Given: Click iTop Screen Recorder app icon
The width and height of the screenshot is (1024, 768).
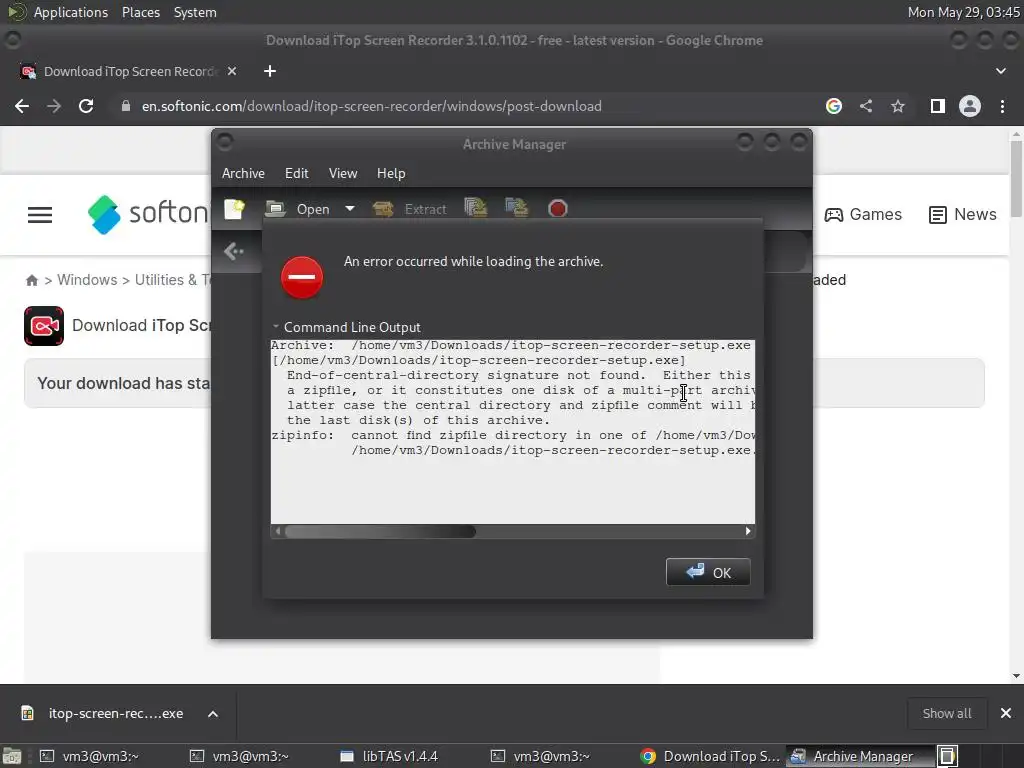Looking at the screenshot, I should (x=44, y=326).
